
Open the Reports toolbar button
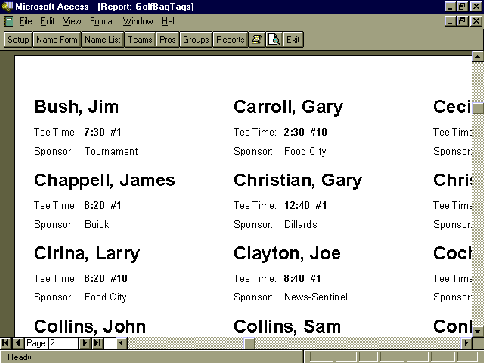coord(230,40)
